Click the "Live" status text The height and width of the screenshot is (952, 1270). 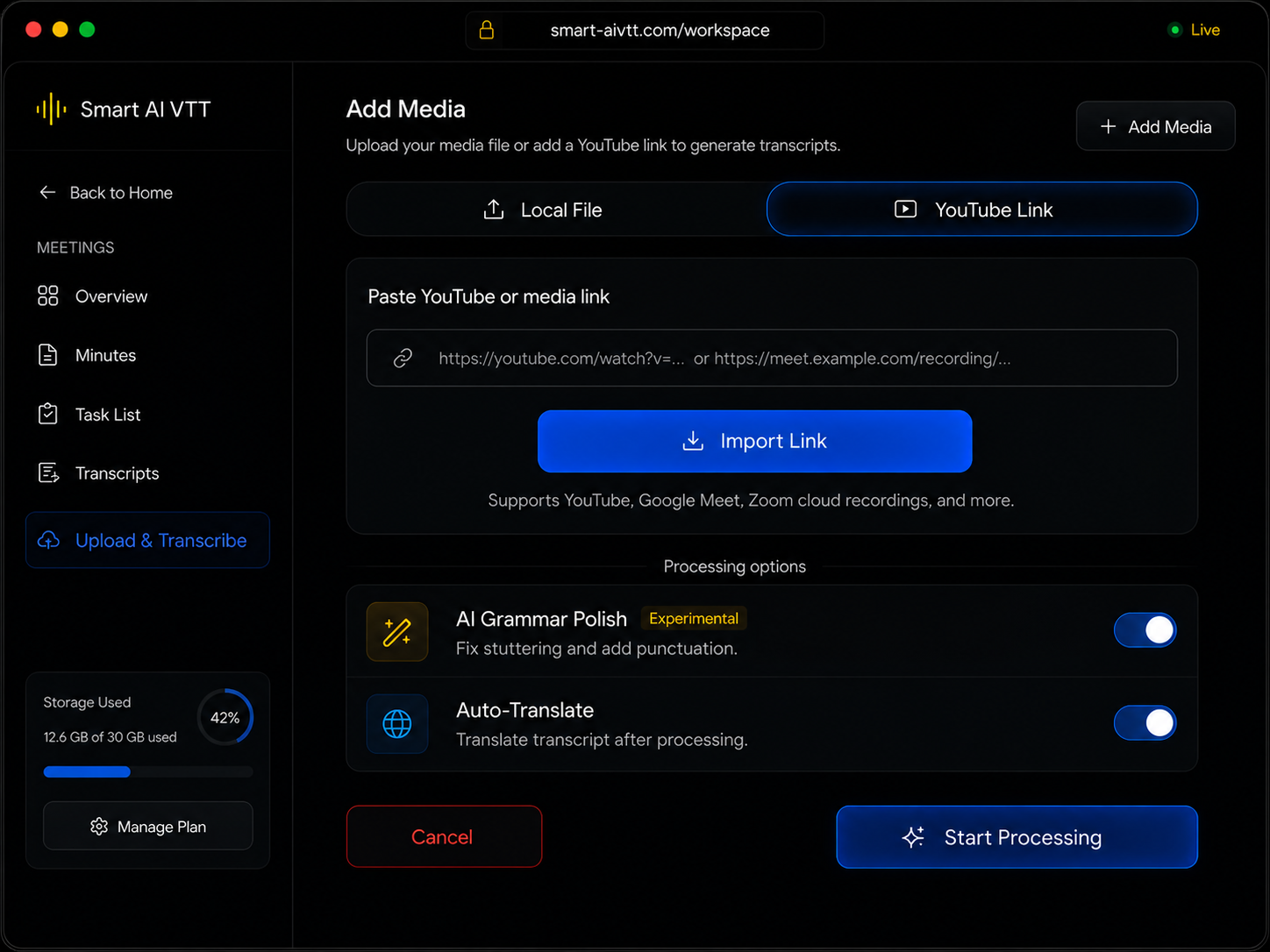coord(1205,30)
